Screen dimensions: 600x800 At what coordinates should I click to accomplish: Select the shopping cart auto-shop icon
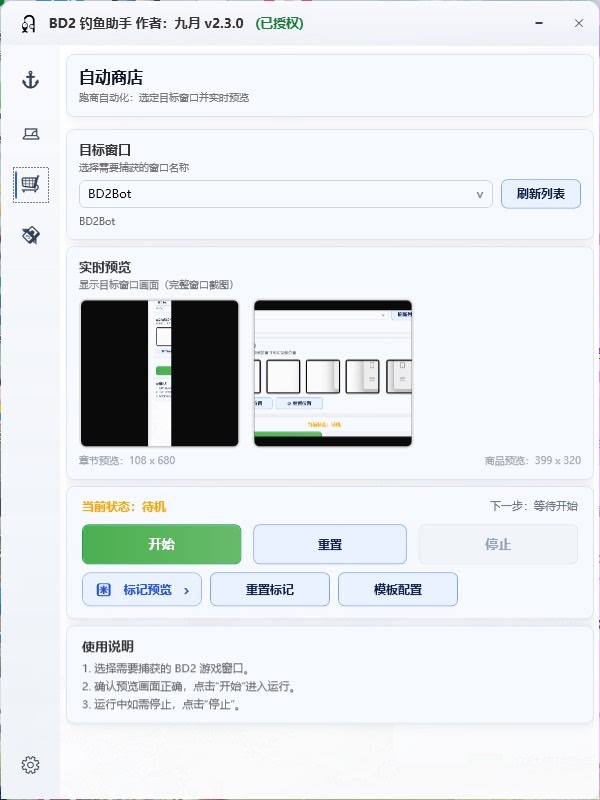click(x=31, y=185)
